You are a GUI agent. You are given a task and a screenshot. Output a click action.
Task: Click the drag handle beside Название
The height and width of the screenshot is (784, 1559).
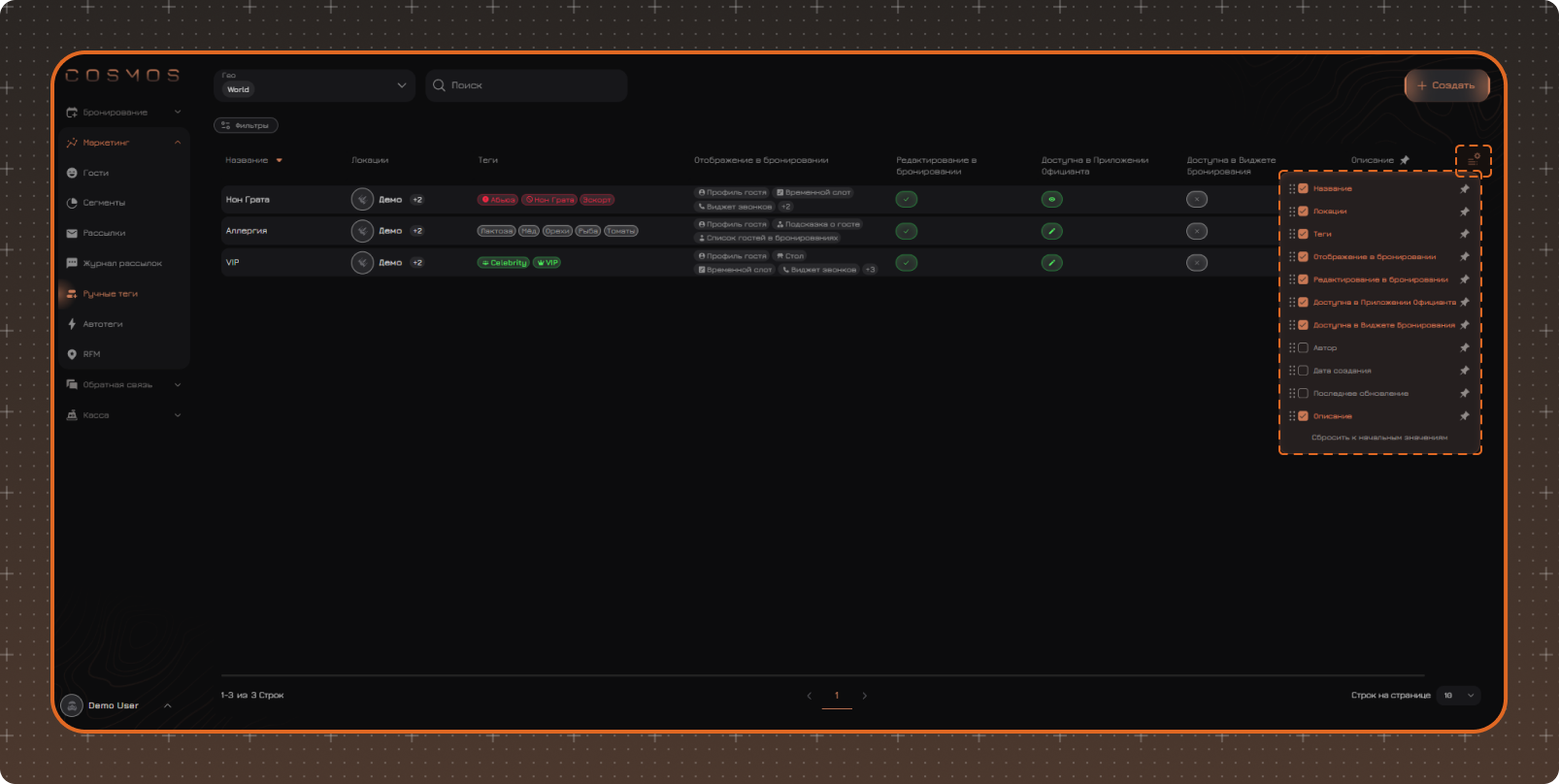coord(1292,189)
